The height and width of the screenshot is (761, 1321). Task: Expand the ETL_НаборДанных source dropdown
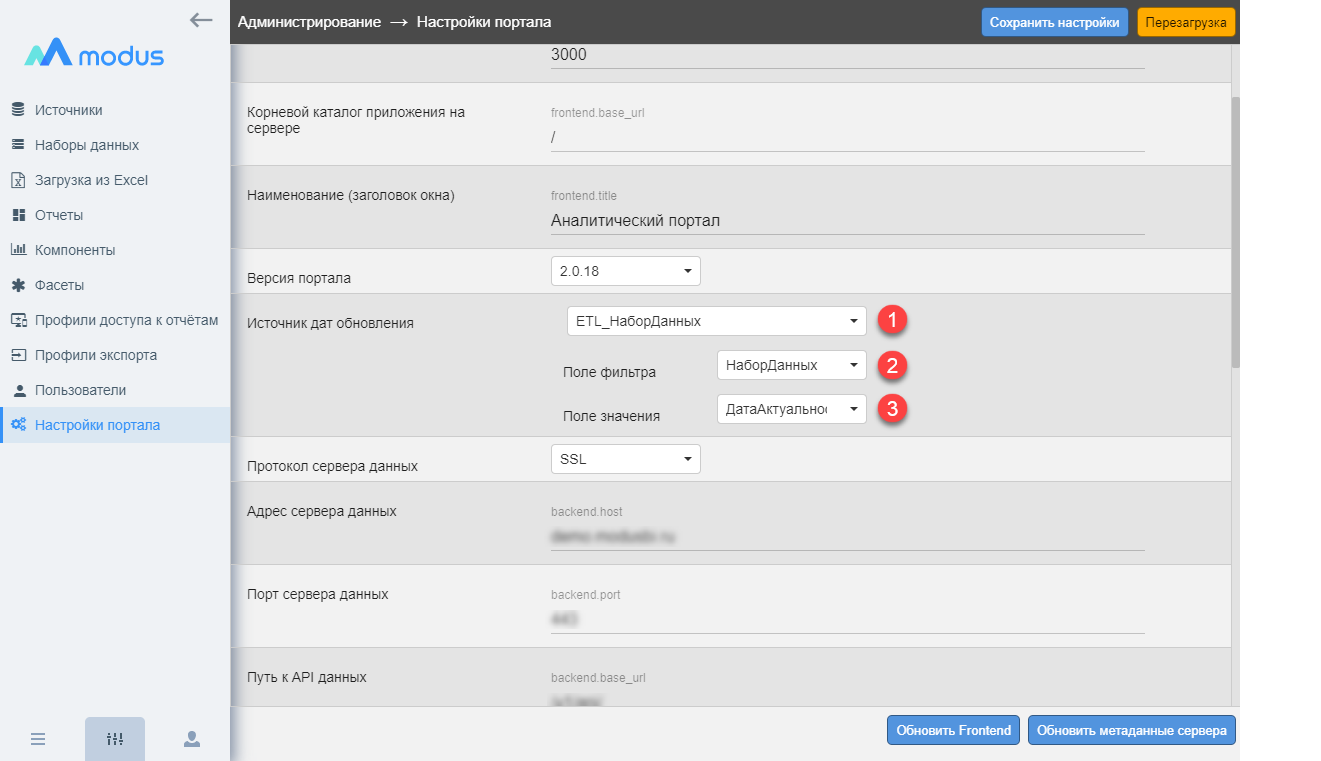point(716,321)
